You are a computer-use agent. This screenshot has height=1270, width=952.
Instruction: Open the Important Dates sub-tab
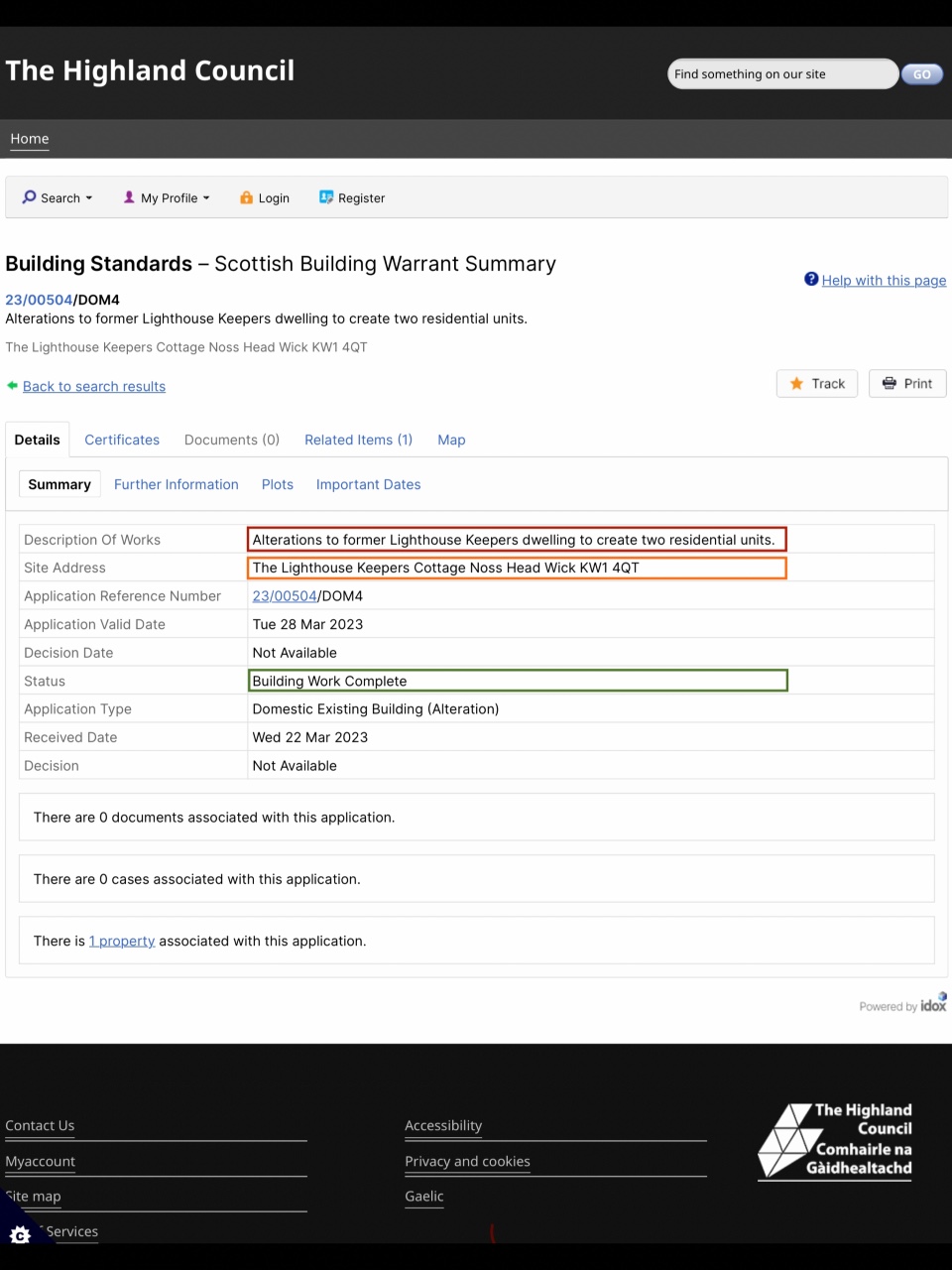tap(368, 484)
